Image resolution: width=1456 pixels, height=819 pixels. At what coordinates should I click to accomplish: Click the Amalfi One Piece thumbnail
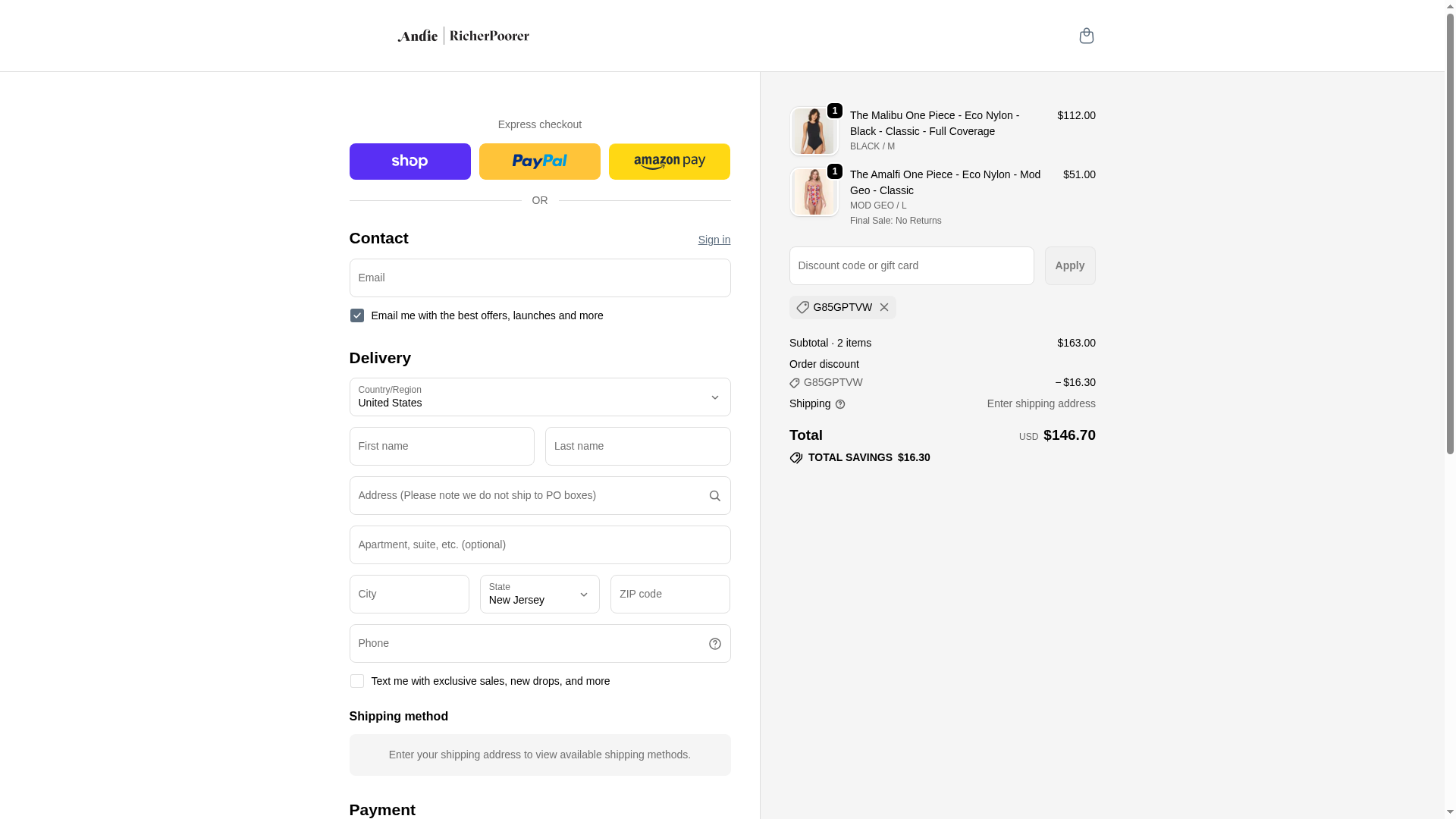pos(814,192)
